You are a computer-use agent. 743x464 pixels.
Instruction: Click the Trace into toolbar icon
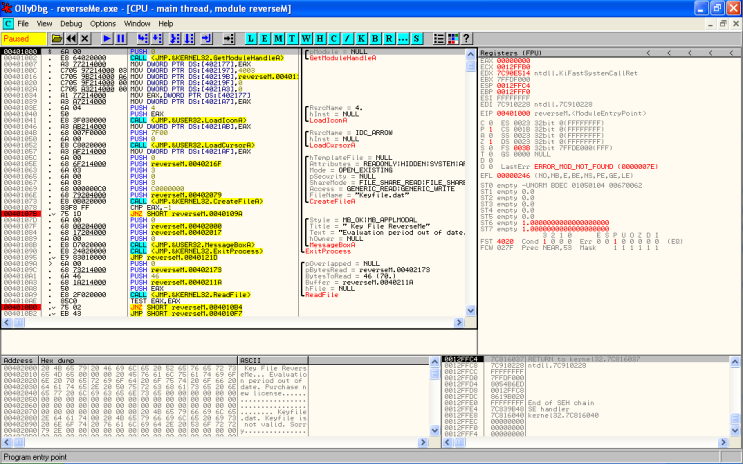click(x=175, y=39)
